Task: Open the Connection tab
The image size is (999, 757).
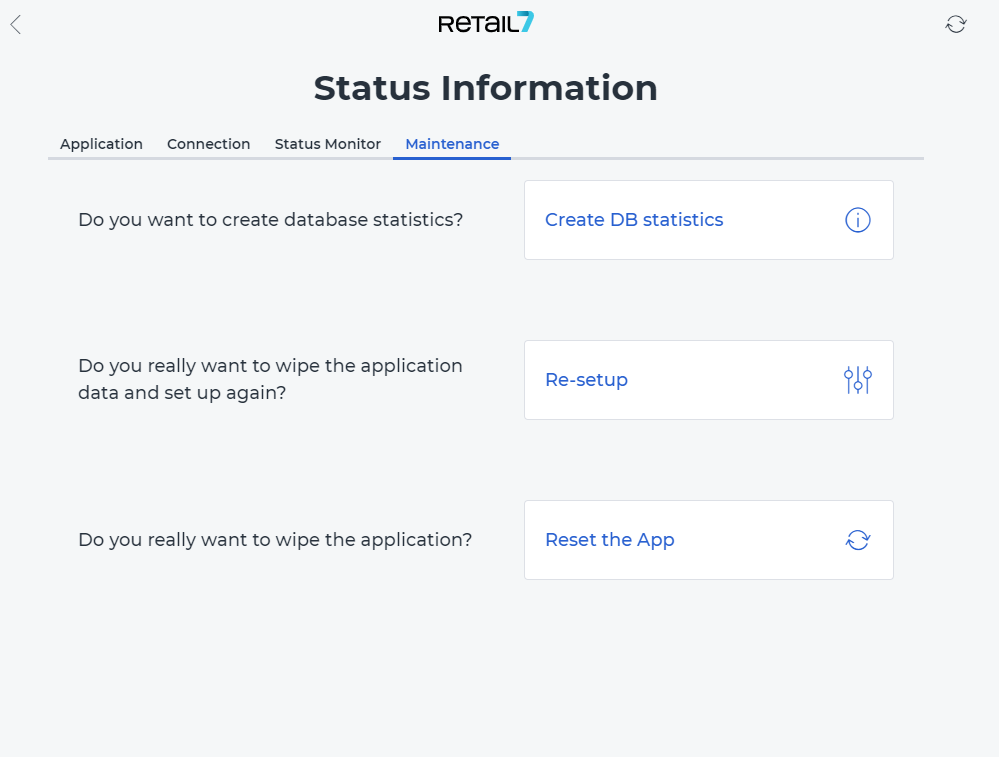Action: coord(208,144)
